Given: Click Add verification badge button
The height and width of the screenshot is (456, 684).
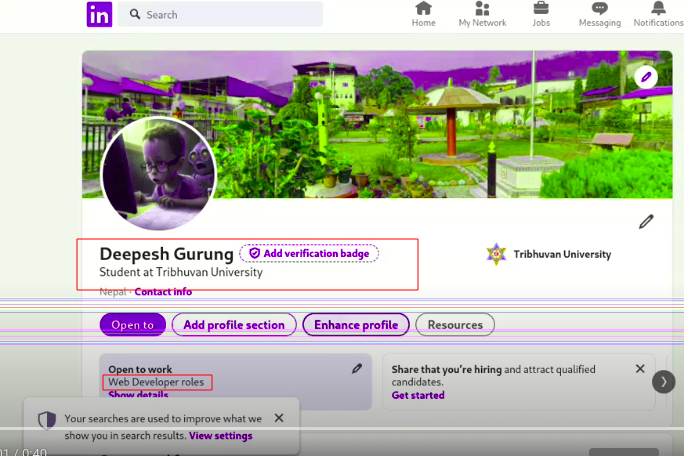Looking at the screenshot, I should click(309, 254).
